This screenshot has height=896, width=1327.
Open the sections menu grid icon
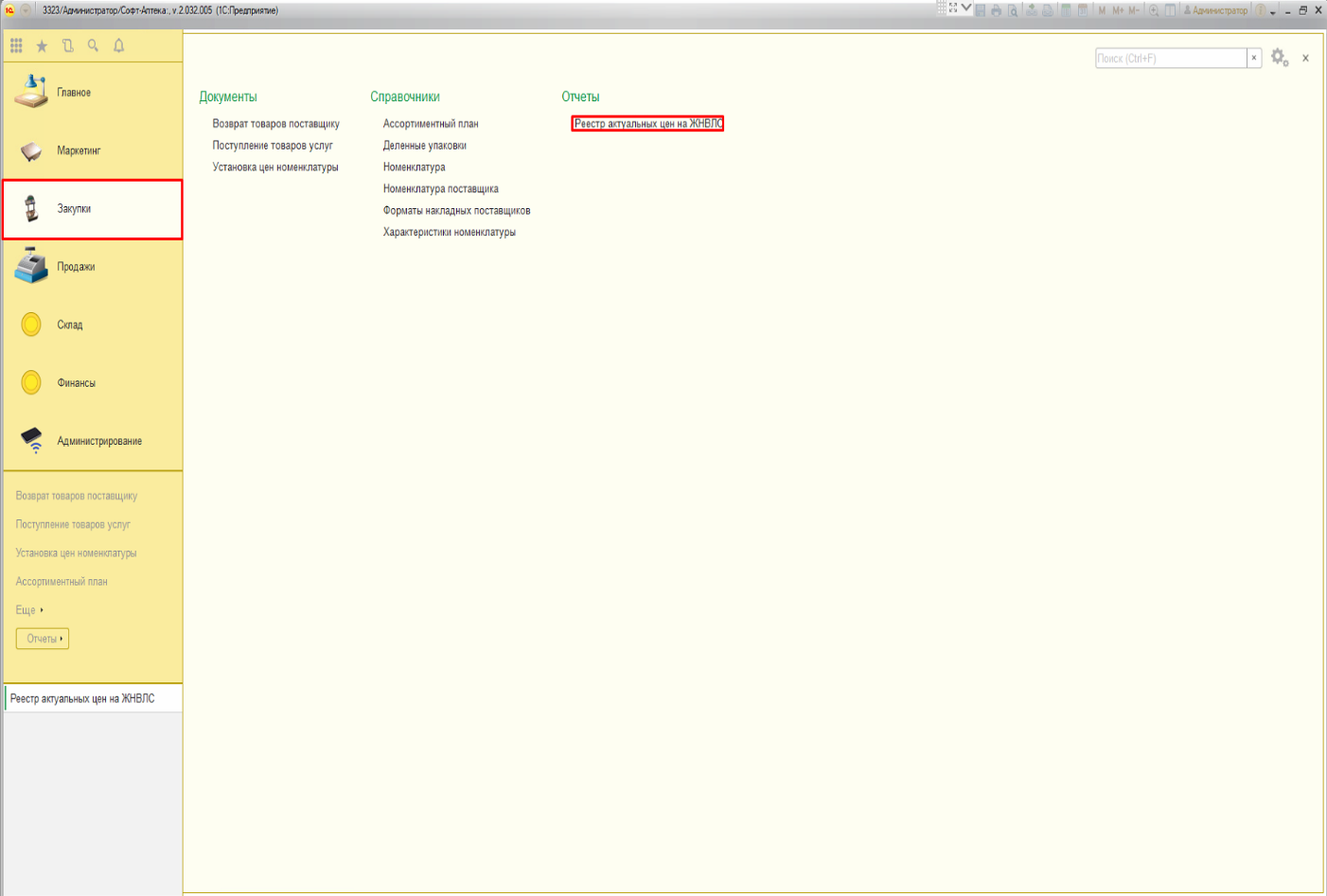[x=16, y=45]
